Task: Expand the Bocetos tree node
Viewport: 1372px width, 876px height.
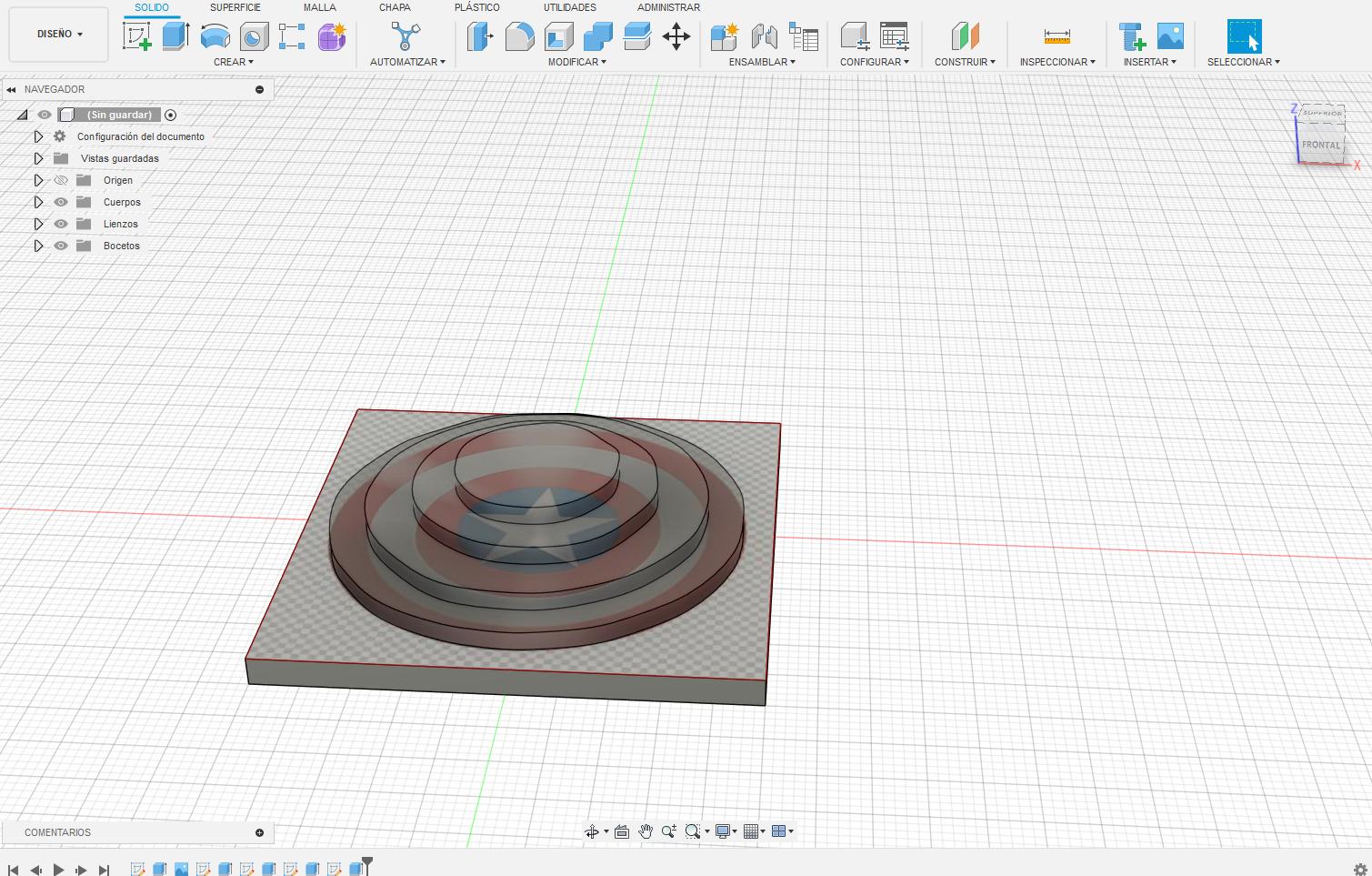Action: 38,246
